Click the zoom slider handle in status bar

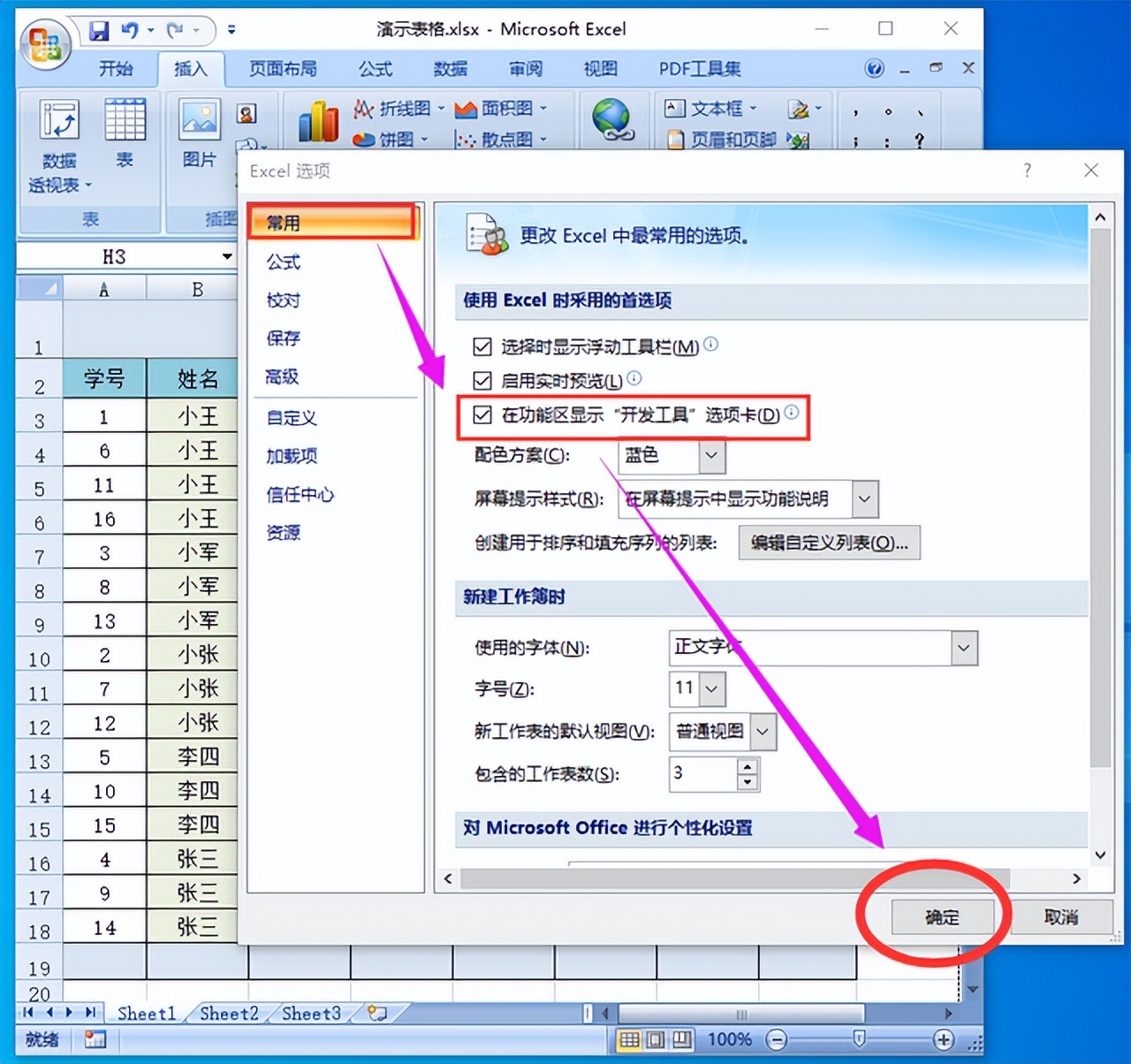tap(859, 1038)
